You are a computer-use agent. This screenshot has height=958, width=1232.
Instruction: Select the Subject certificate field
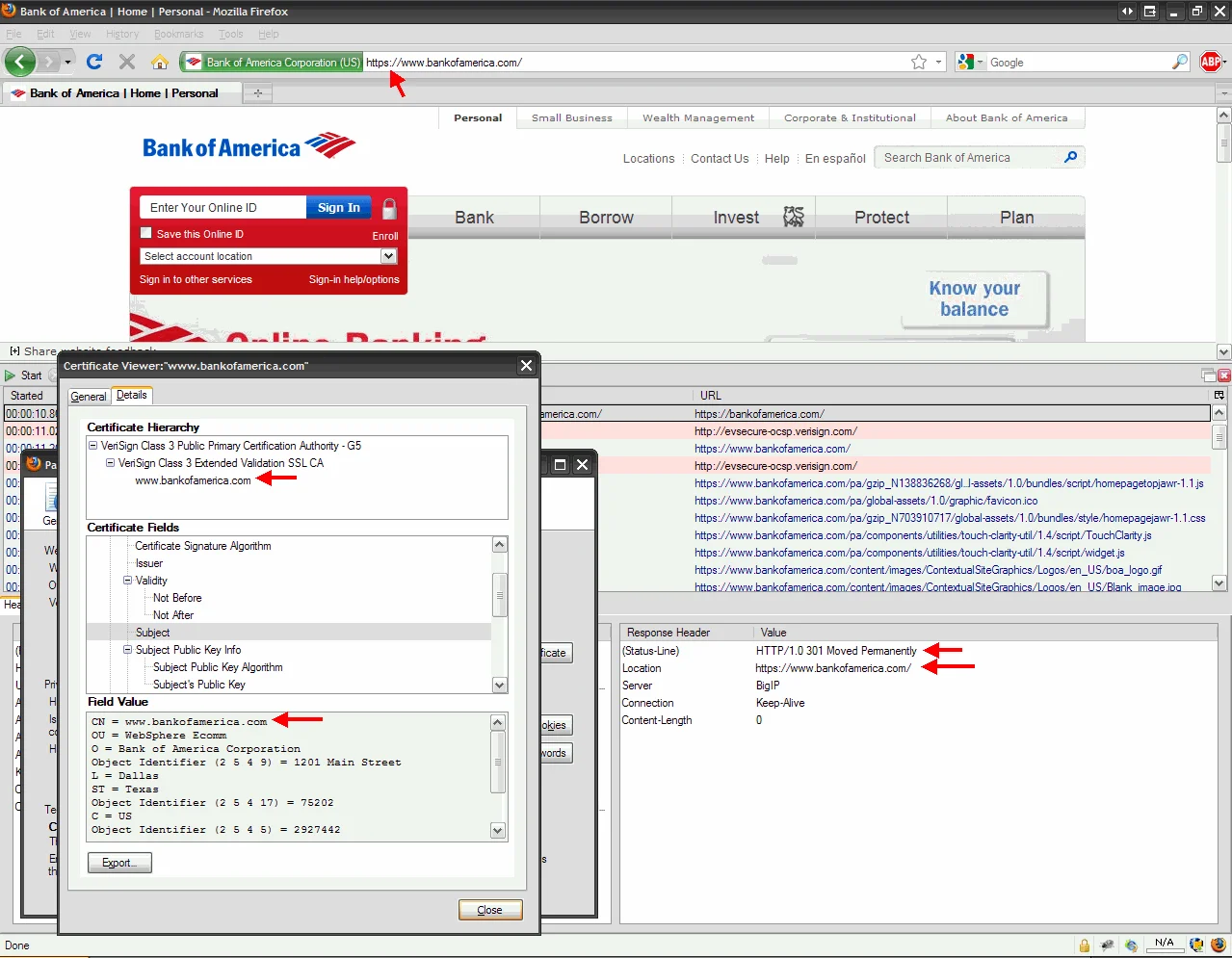[x=152, y=633]
